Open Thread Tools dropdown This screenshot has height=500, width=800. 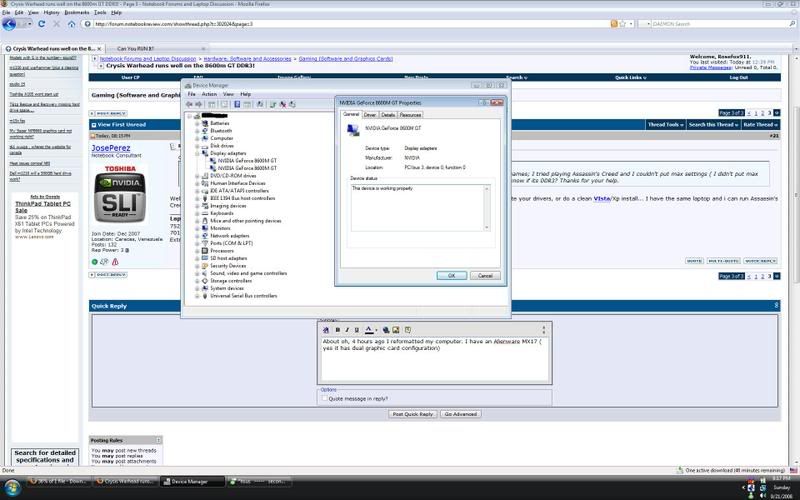point(665,124)
